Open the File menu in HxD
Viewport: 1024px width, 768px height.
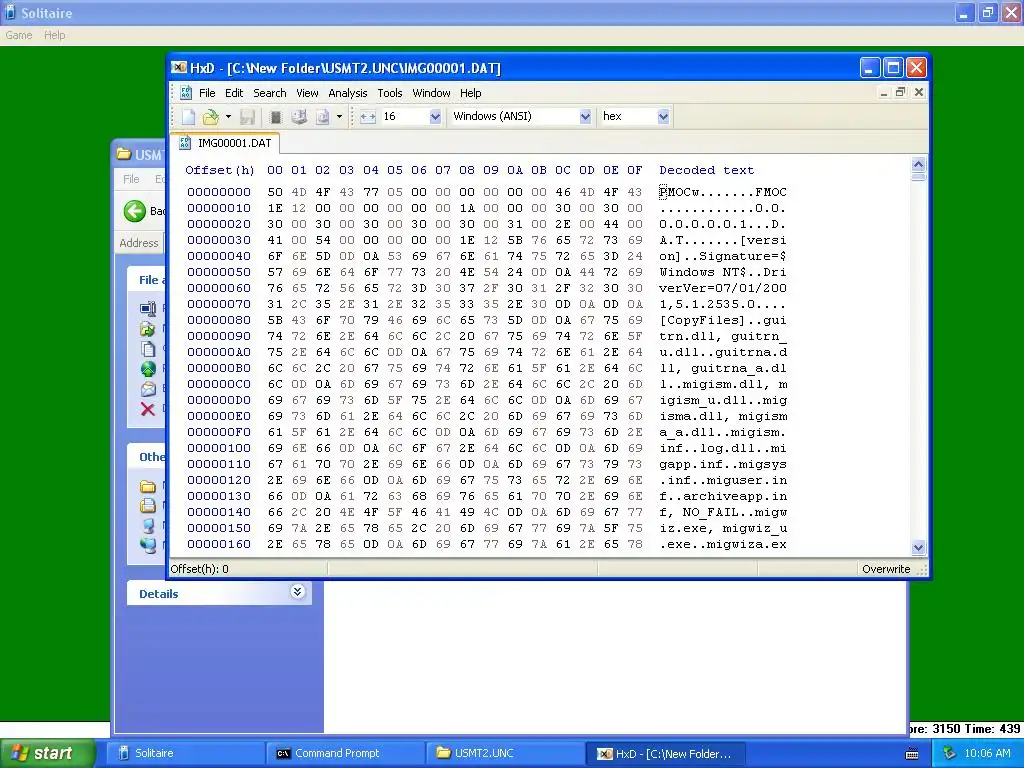point(207,93)
